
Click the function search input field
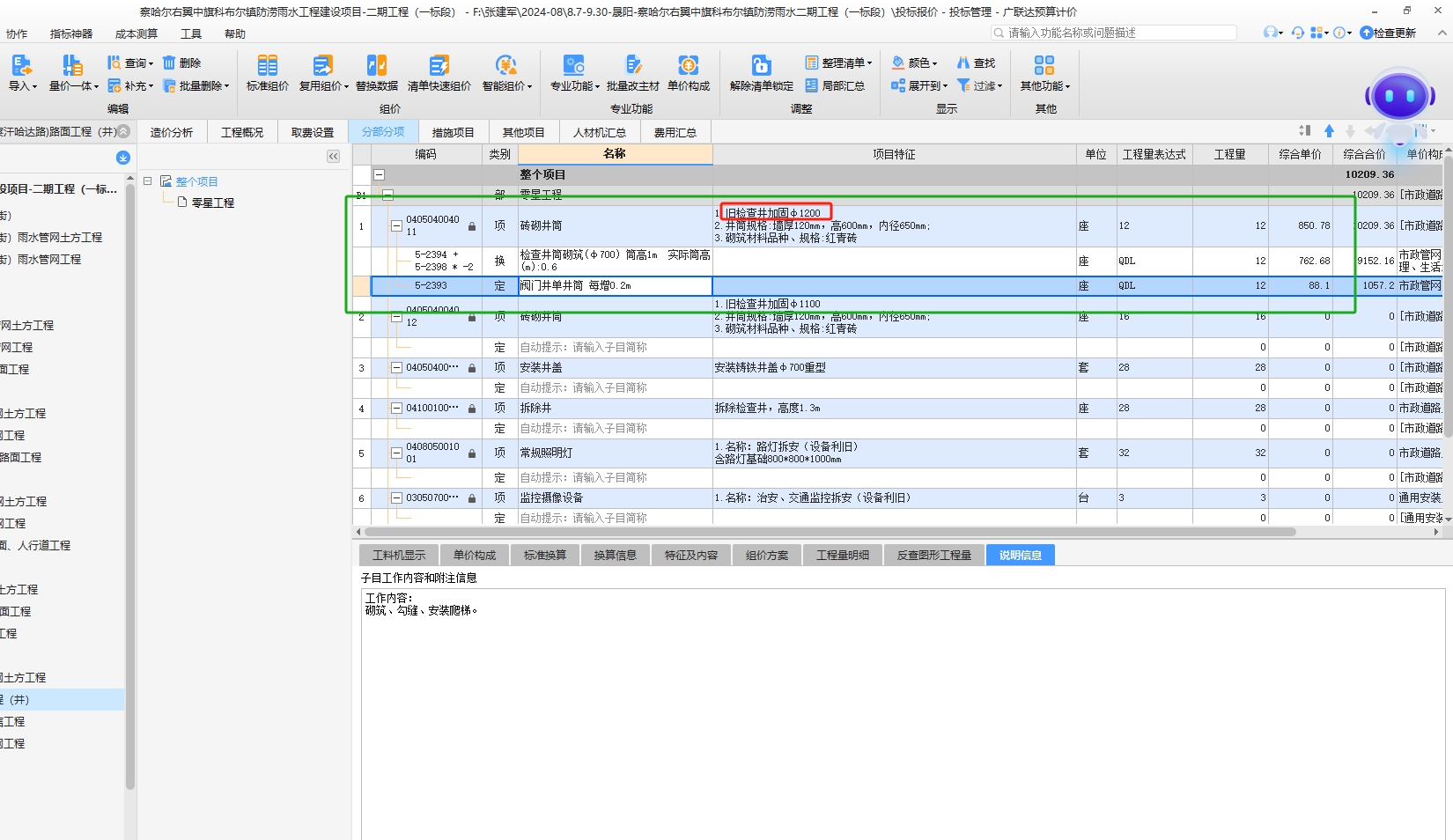(x=1114, y=33)
